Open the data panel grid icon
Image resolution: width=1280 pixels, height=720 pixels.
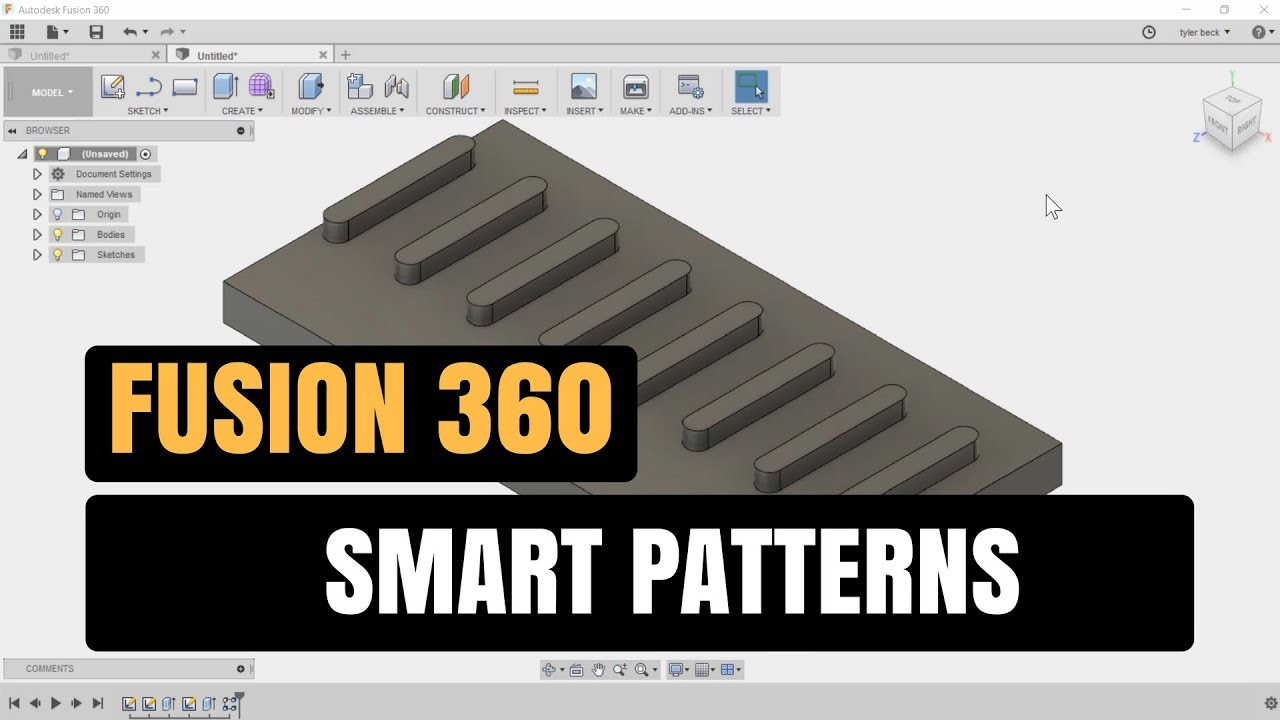click(17, 32)
